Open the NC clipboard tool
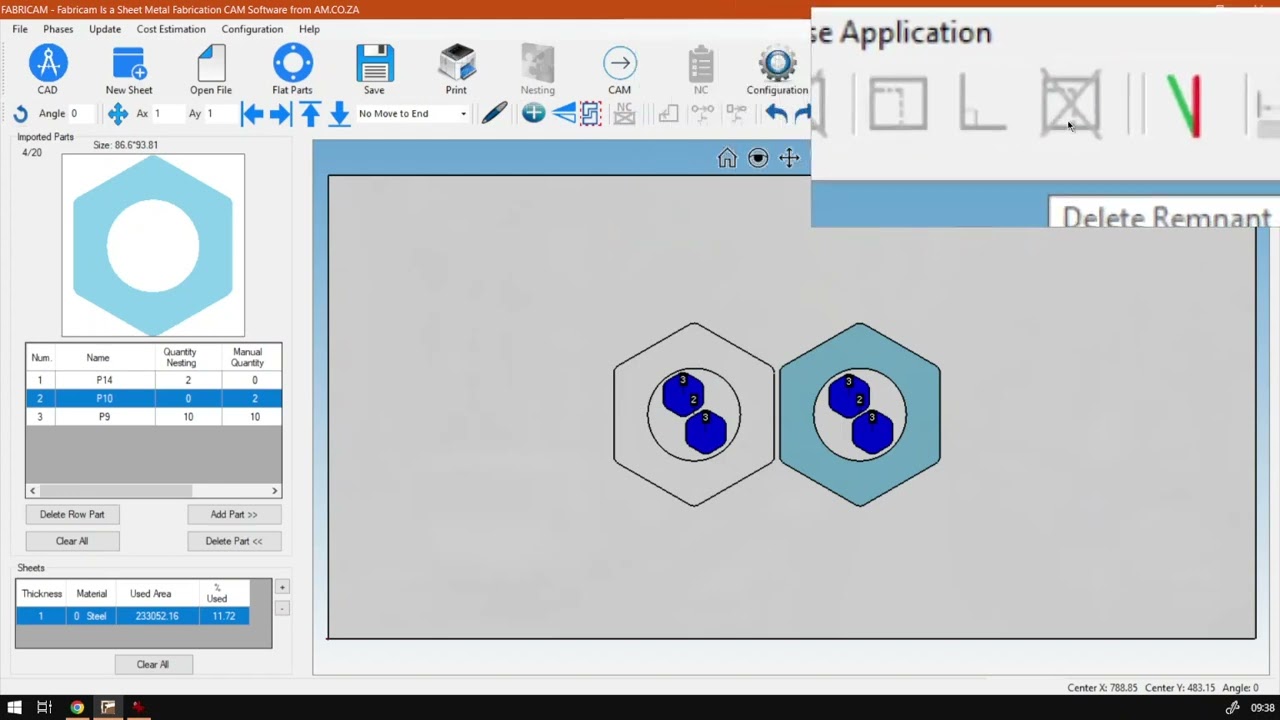 [x=701, y=70]
